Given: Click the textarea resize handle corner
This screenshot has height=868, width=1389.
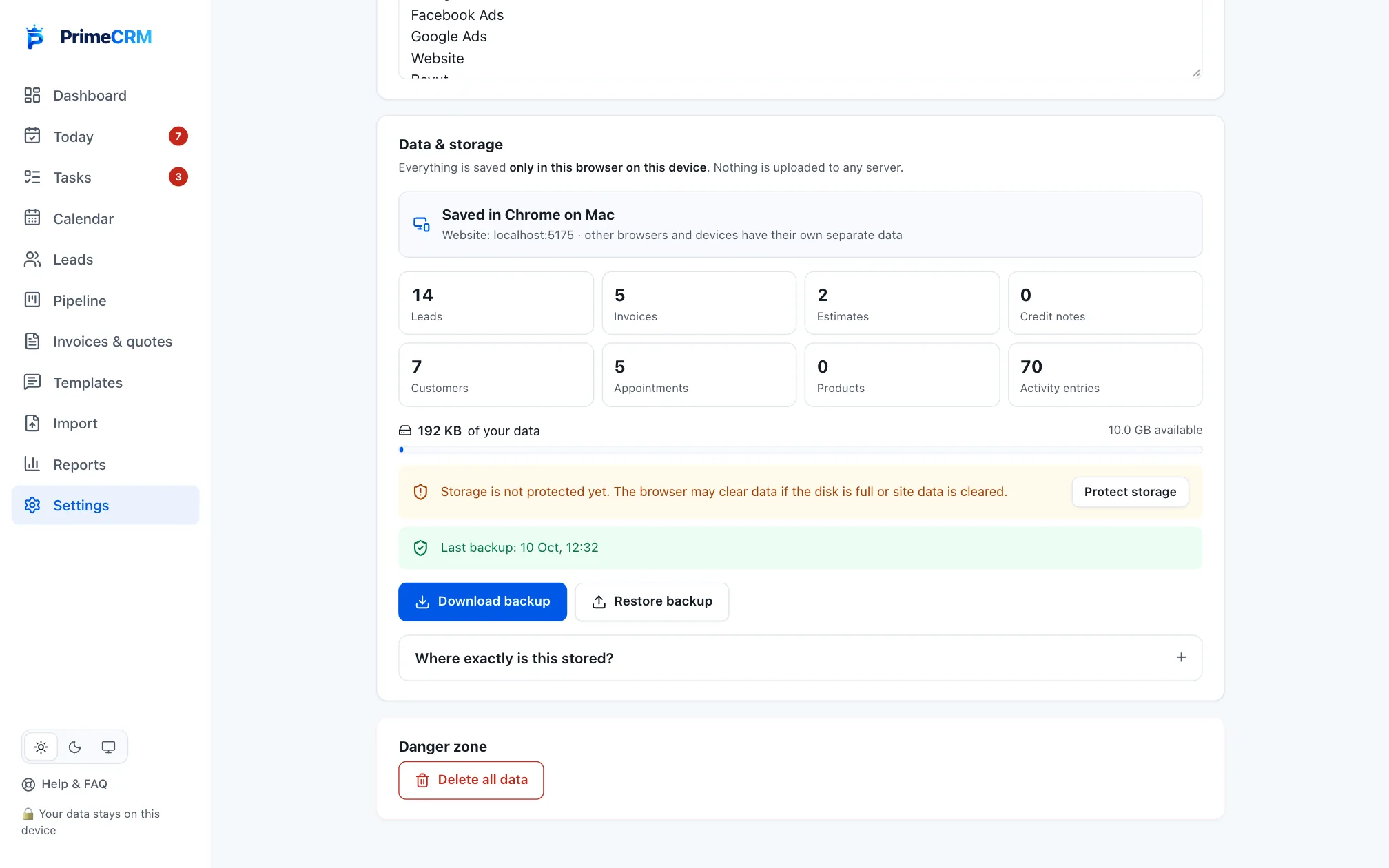Looking at the screenshot, I should 1196,72.
